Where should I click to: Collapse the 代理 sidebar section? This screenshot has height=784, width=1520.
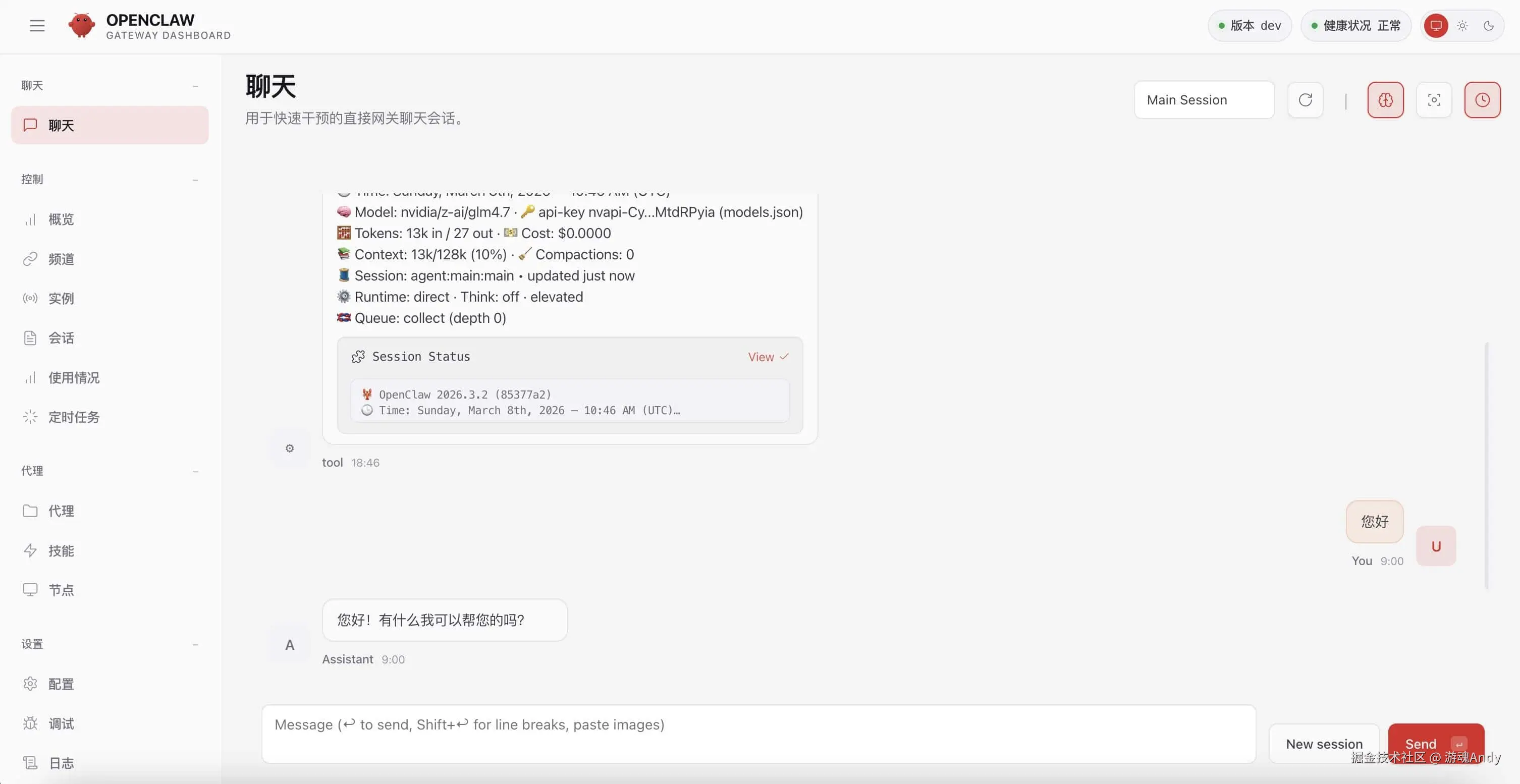coord(195,471)
